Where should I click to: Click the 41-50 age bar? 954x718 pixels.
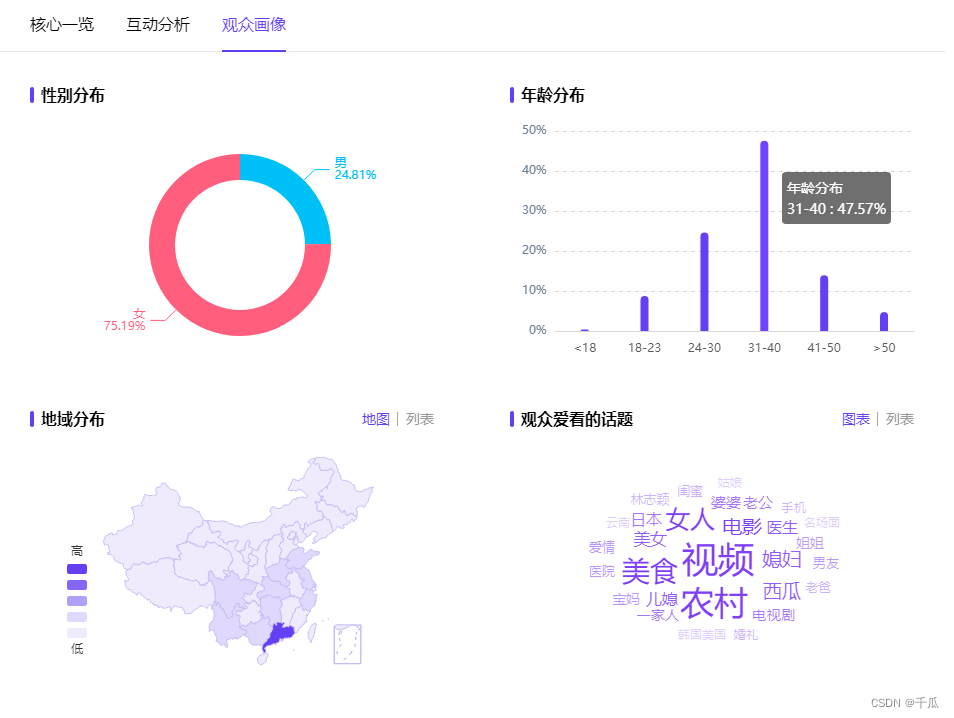[x=824, y=304]
